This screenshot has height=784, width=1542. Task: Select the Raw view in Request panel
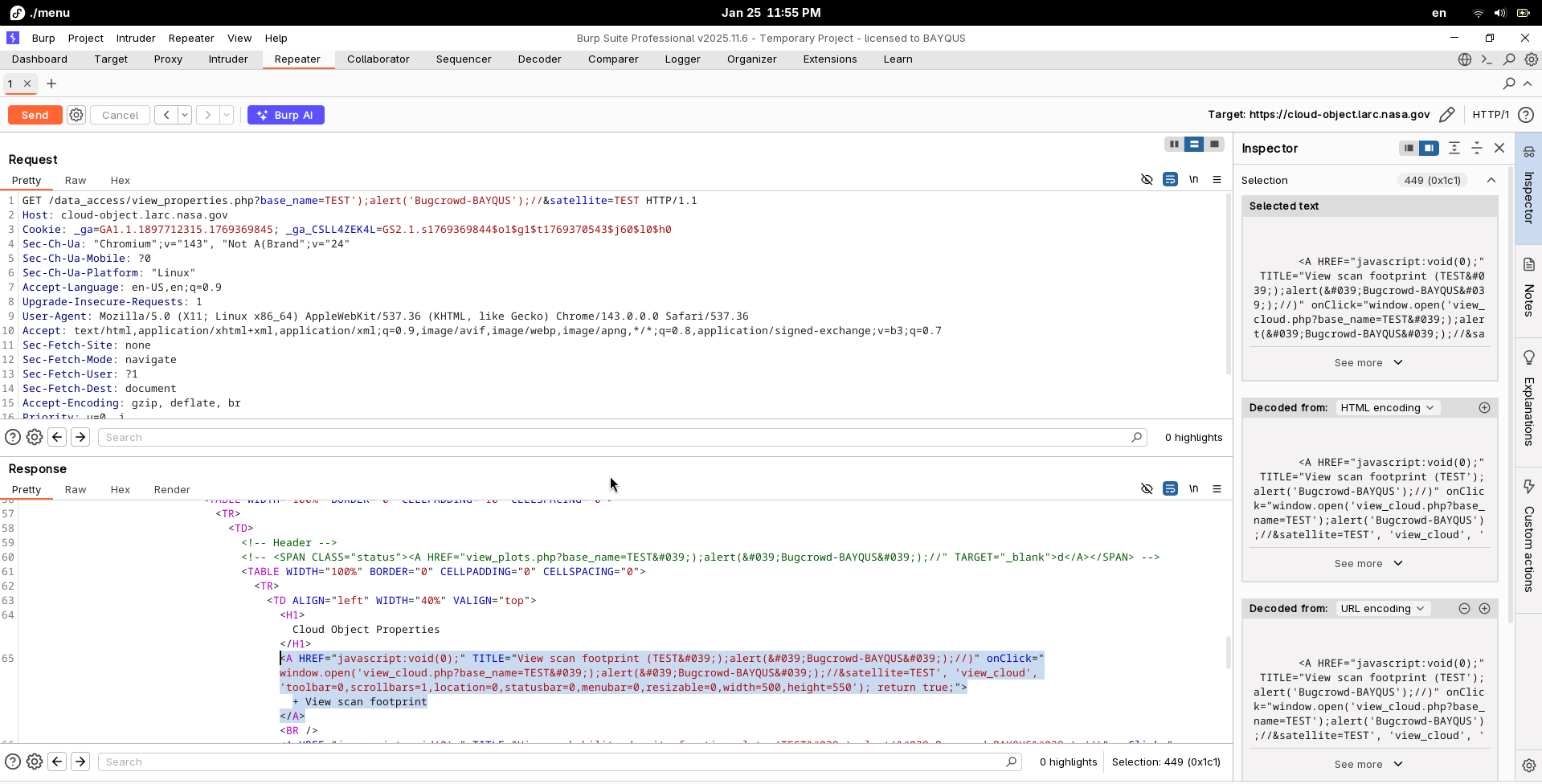[x=76, y=181]
